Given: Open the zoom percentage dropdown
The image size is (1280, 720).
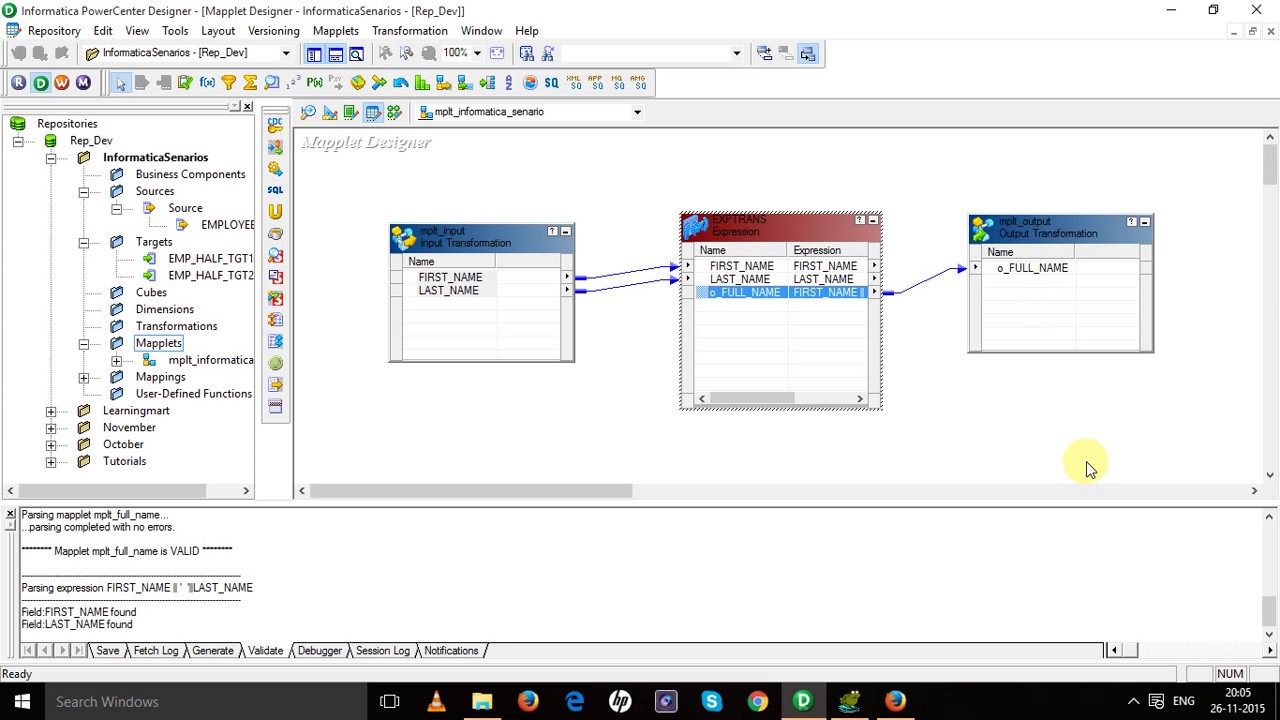Looking at the screenshot, I should pos(477,53).
